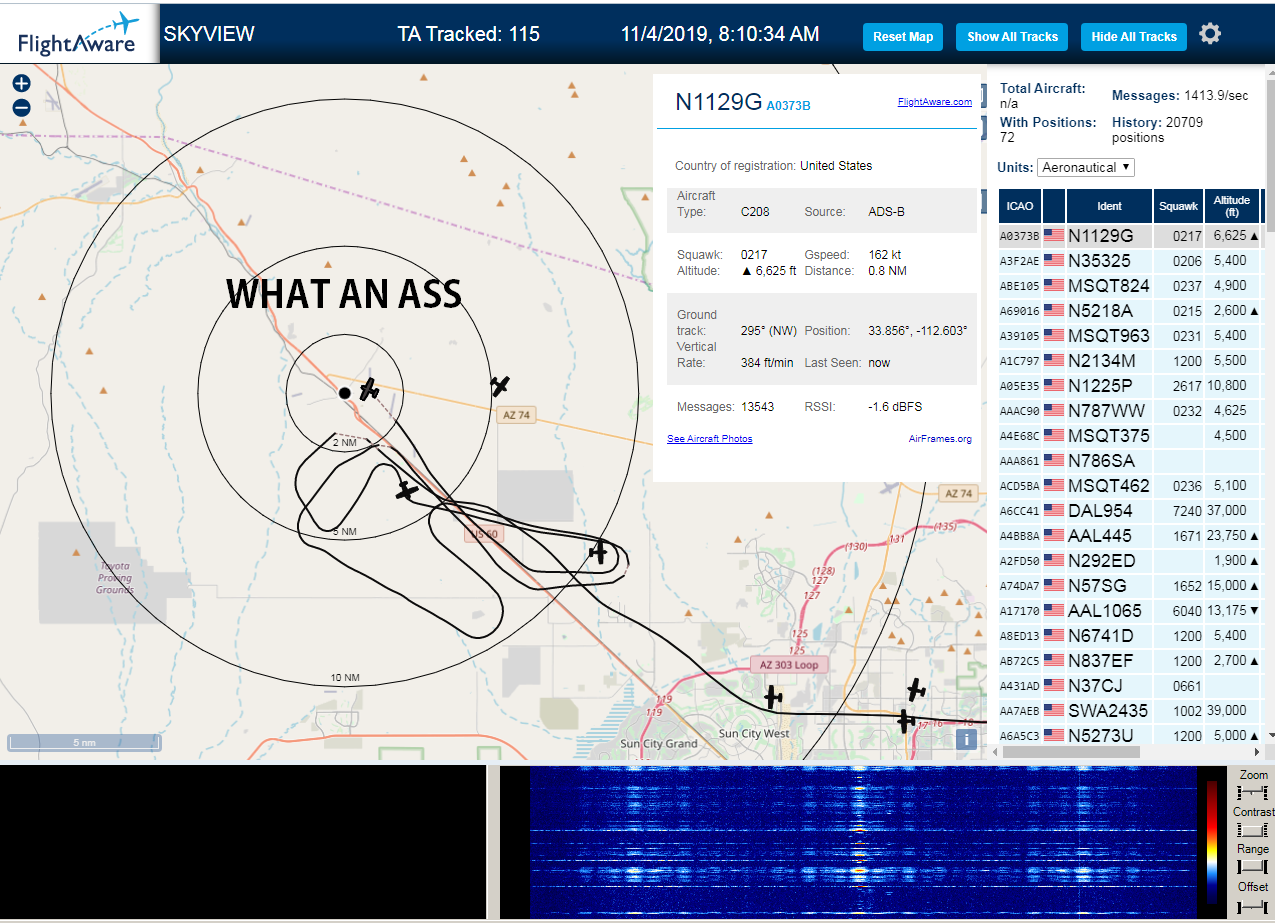Image resolution: width=1275 pixels, height=923 pixels.
Task: Select the aircraft icon near AZ 74 label
Action: (500, 385)
